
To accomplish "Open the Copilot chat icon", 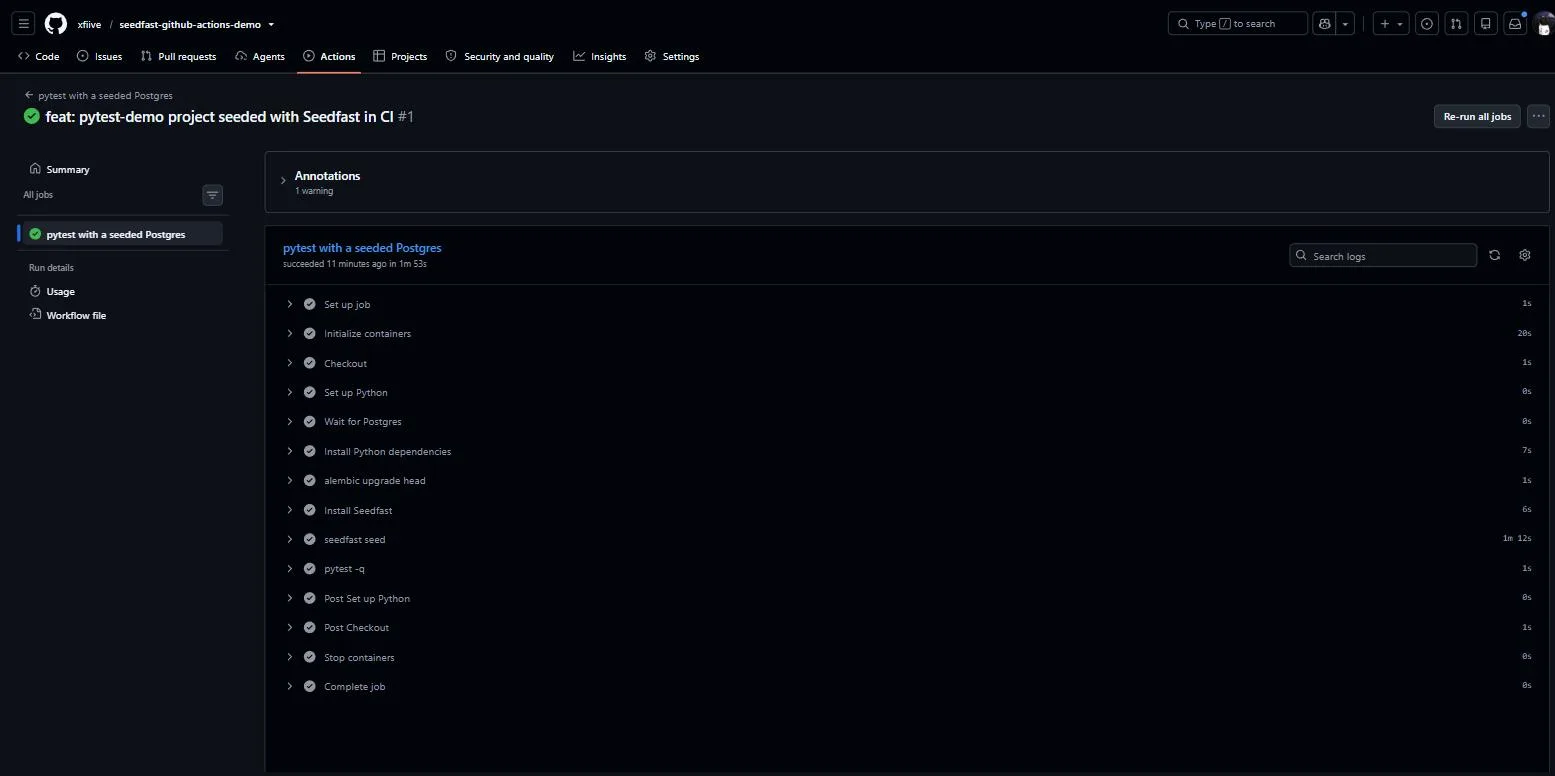I will coord(1325,24).
